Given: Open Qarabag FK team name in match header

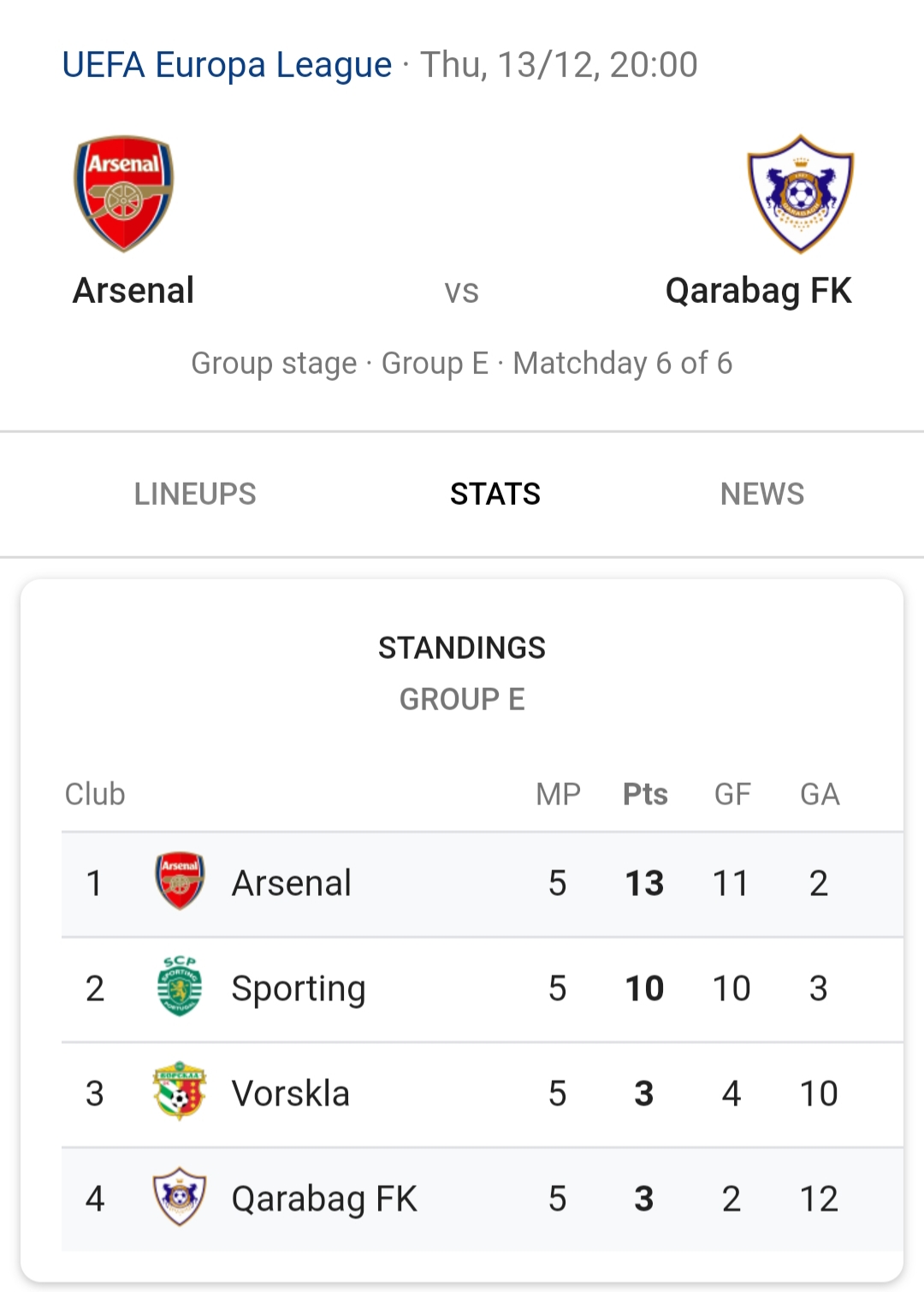Looking at the screenshot, I should point(758,291).
